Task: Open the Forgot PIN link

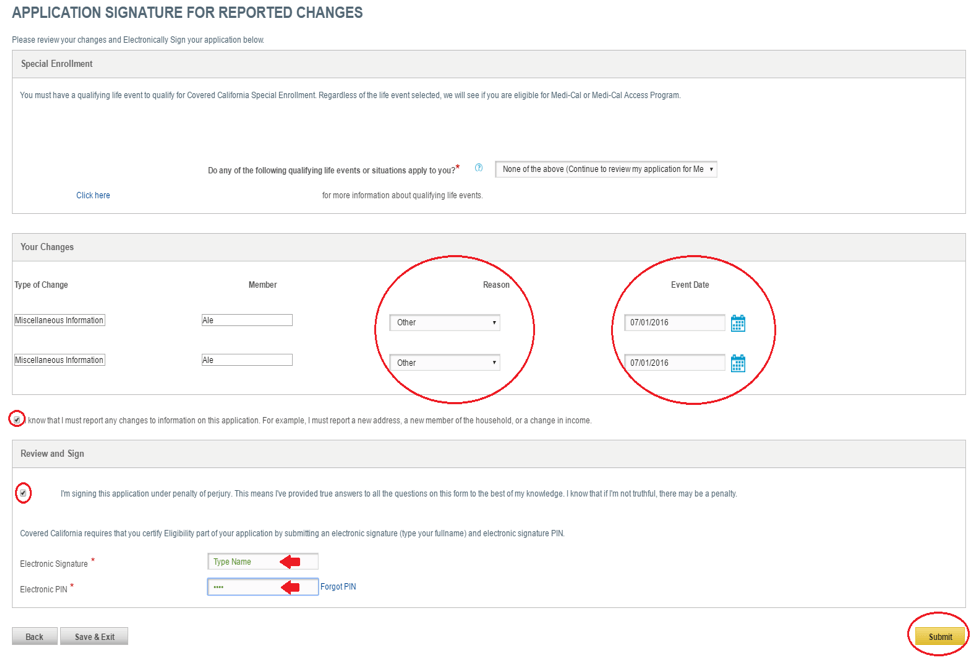Action: click(x=338, y=587)
